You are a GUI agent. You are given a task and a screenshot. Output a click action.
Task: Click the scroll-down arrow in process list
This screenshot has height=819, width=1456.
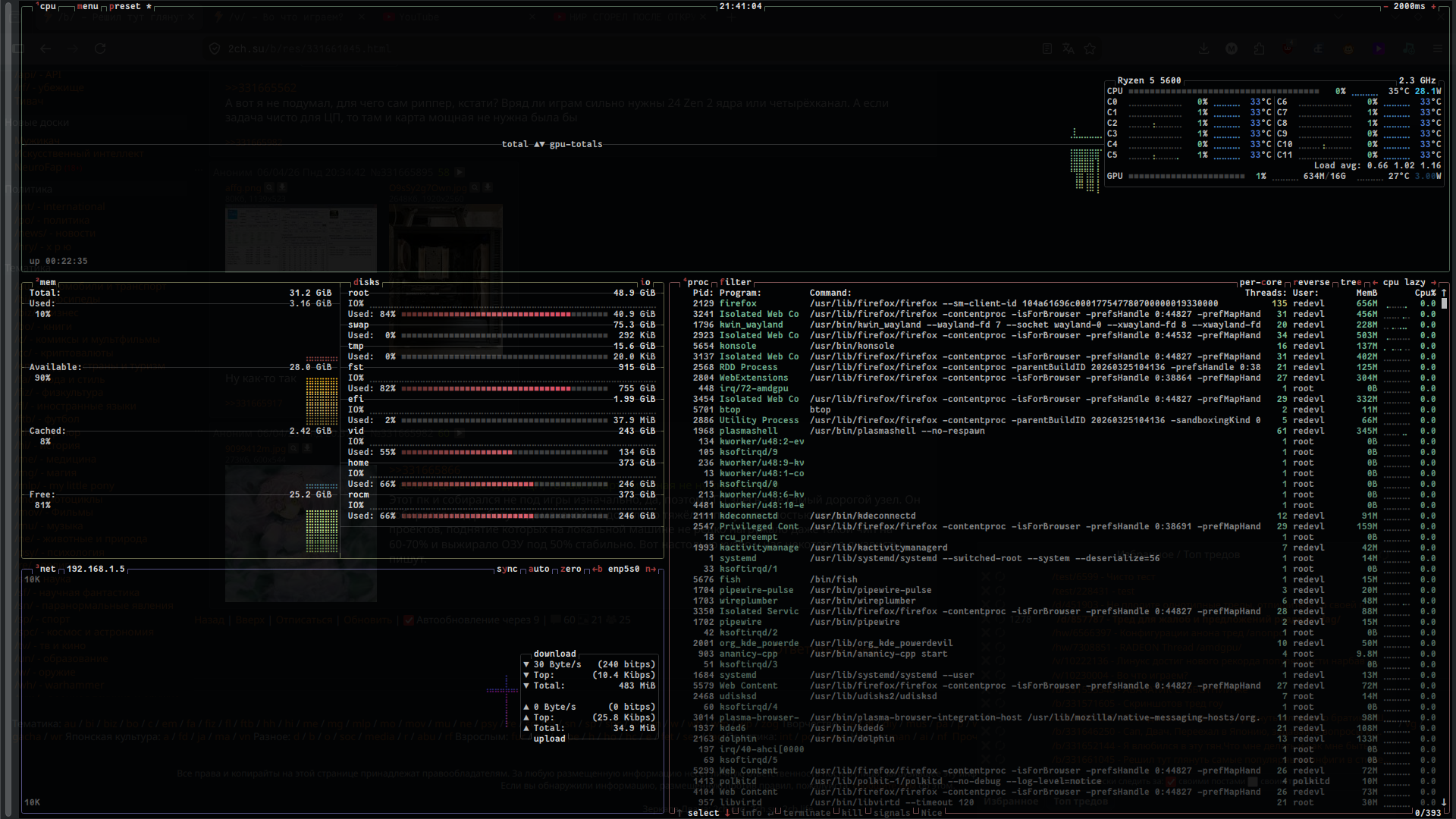pos(1444,802)
